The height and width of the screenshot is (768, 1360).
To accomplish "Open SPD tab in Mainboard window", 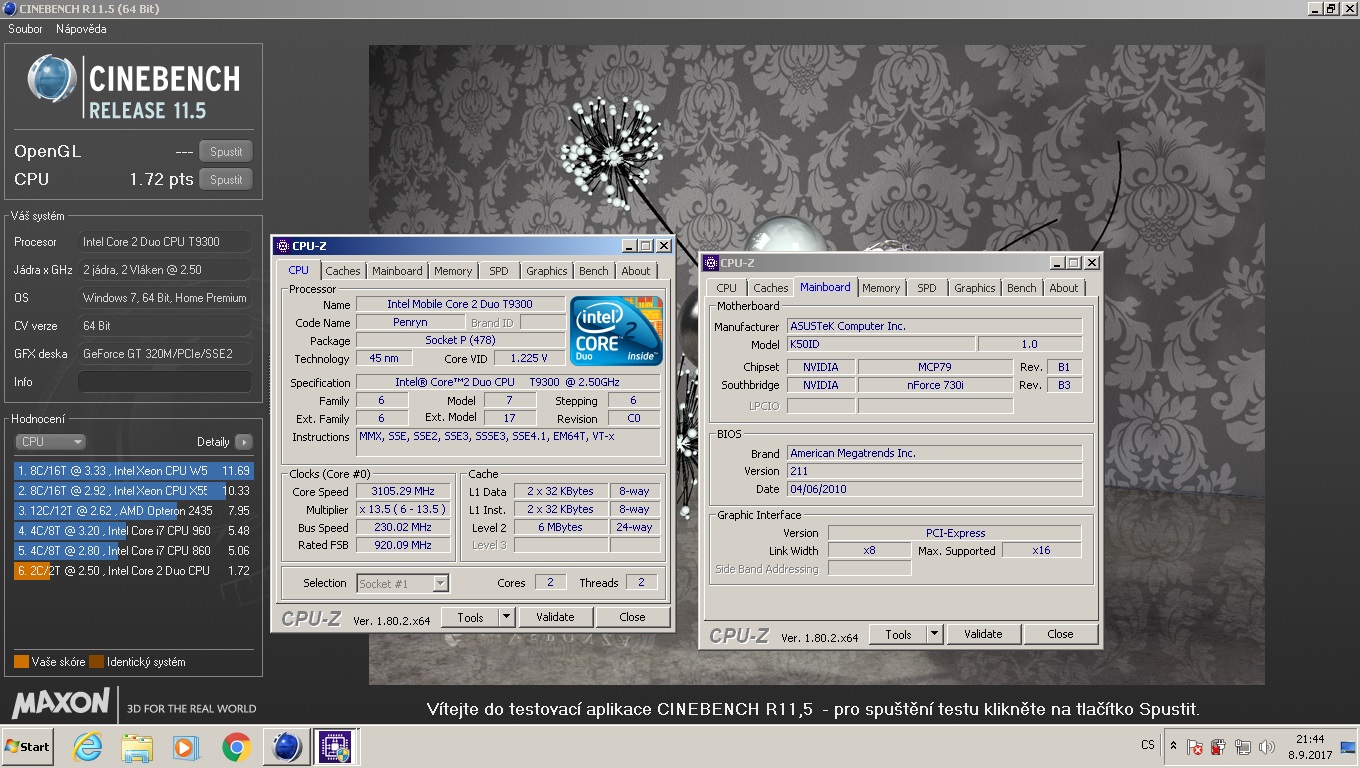I will (x=927, y=288).
